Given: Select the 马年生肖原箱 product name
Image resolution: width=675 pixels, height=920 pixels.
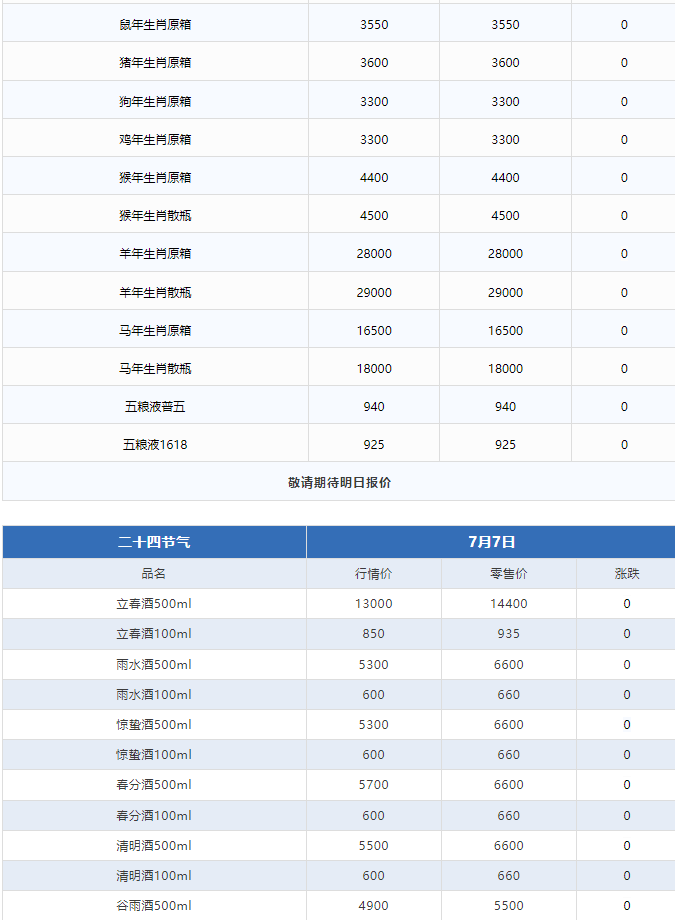Looking at the screenshot, I should (x=155, y=331).
